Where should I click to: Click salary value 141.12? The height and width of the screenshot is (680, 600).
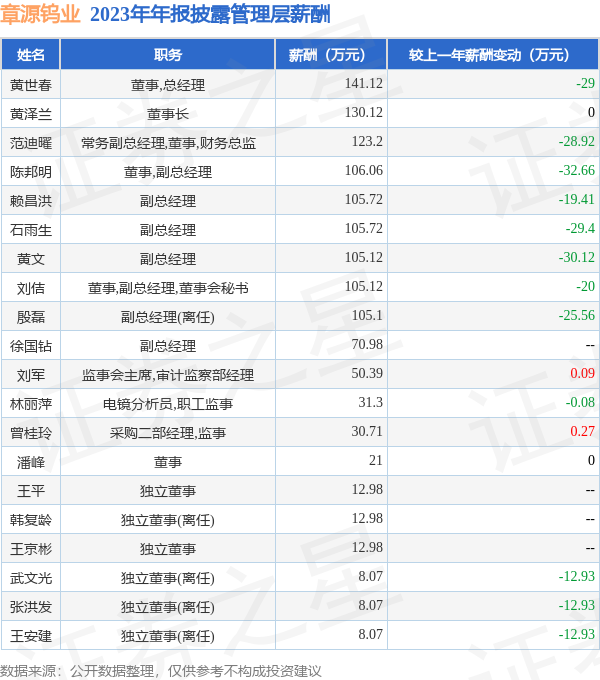[x=364, y=83]
